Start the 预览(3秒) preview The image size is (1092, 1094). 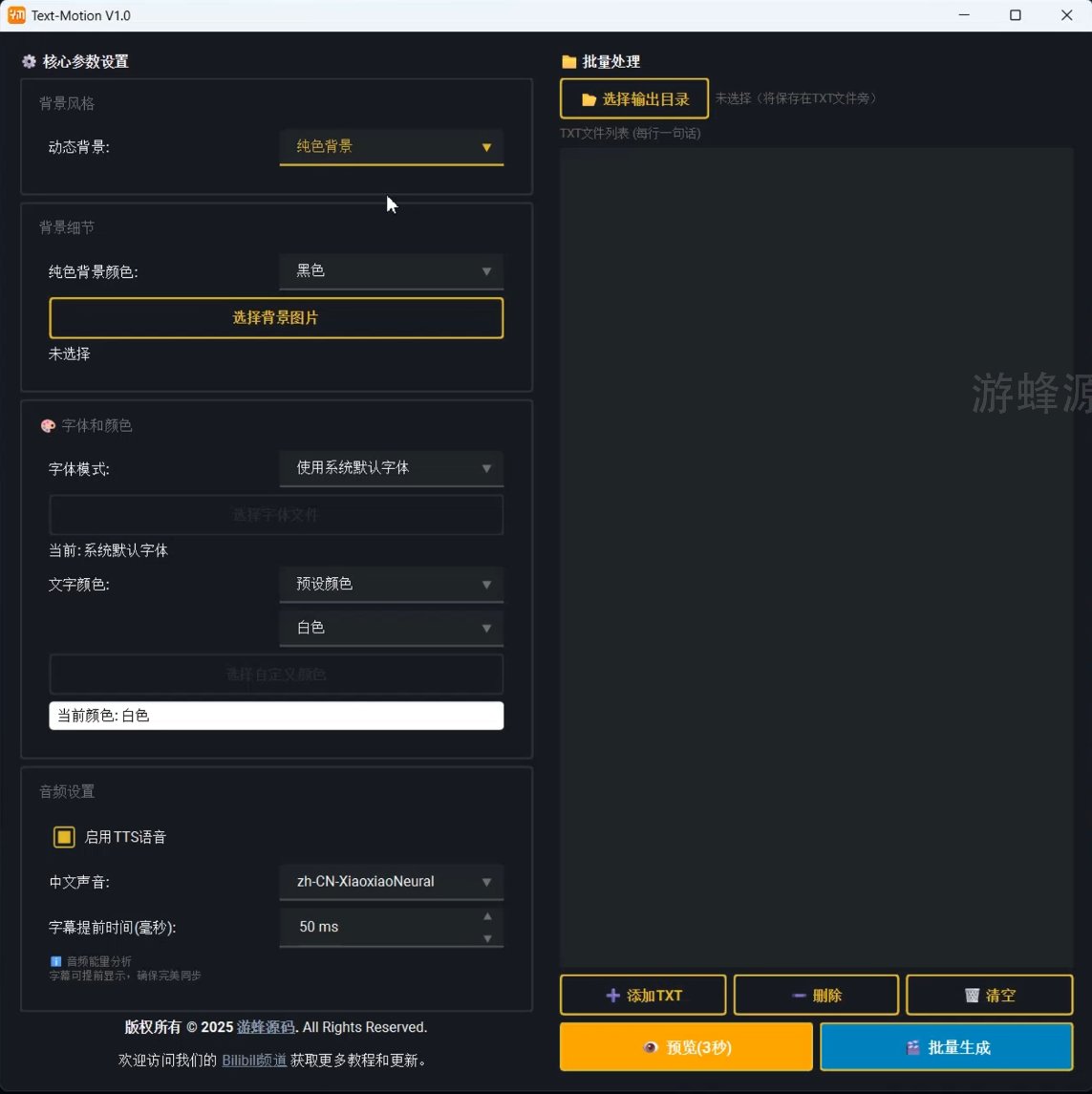coord(686,1047)
